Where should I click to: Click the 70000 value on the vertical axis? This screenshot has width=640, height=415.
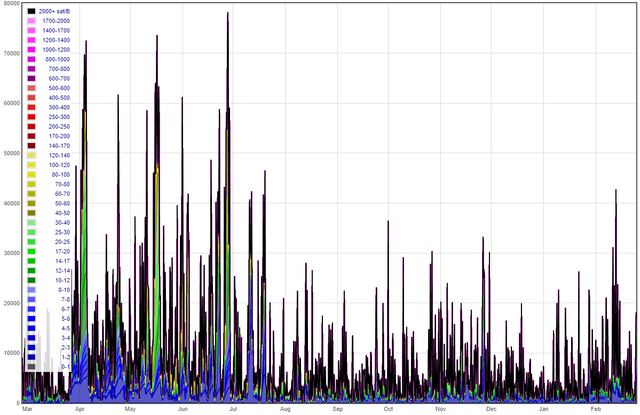coord(12,53)
